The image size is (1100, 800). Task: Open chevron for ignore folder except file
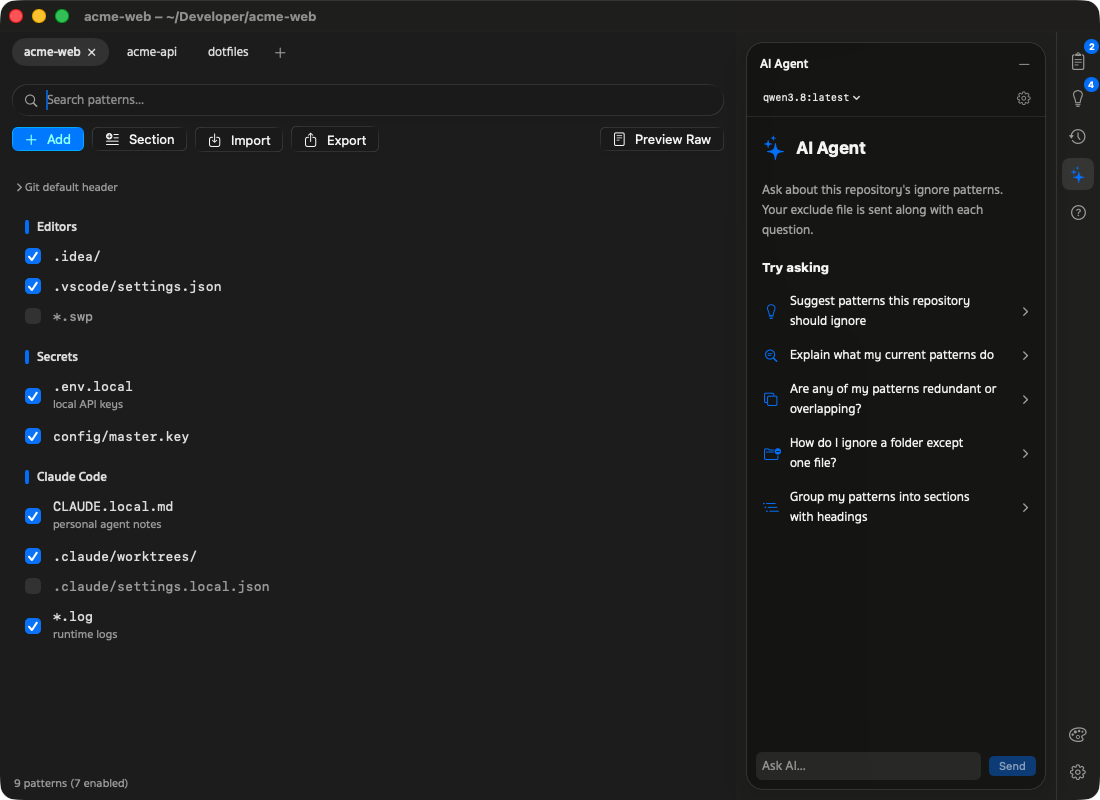click(x=1025, y=453)
